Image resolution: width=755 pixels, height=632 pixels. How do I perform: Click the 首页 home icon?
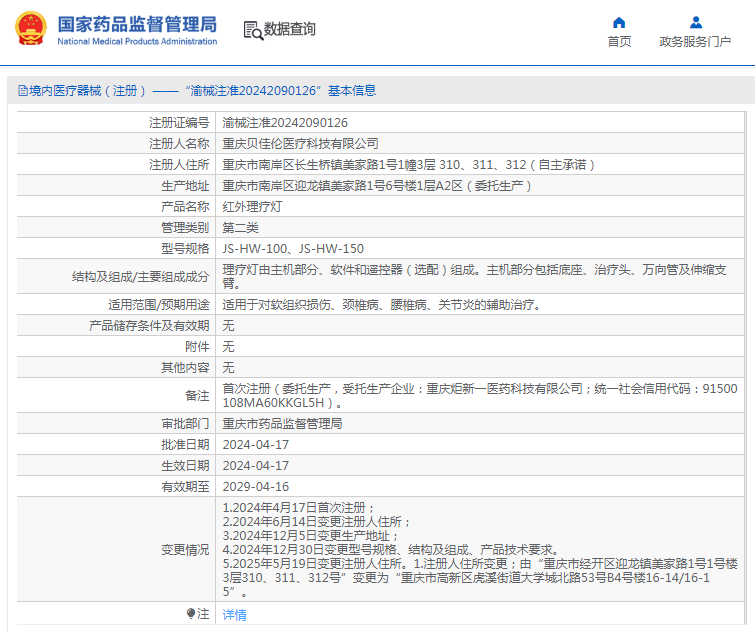(619, 23)
